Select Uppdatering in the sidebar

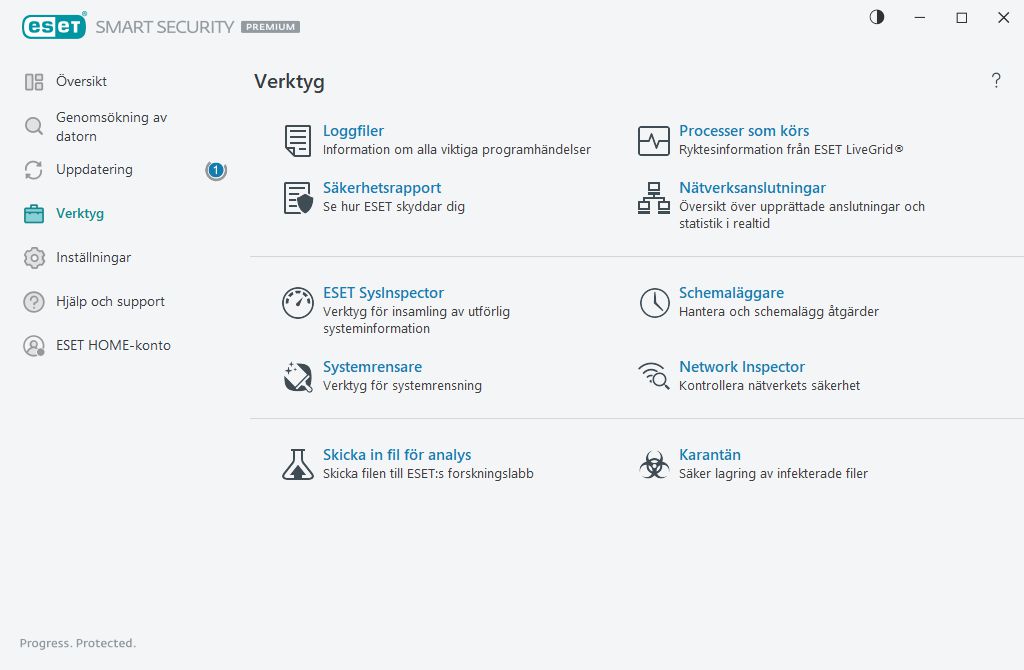tap(94, 170)
